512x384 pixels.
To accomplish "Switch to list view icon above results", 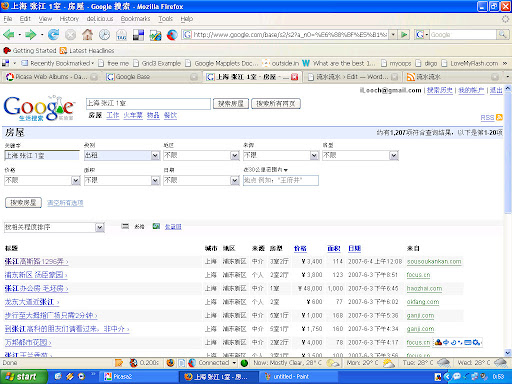I will click(x=125, y=226).
